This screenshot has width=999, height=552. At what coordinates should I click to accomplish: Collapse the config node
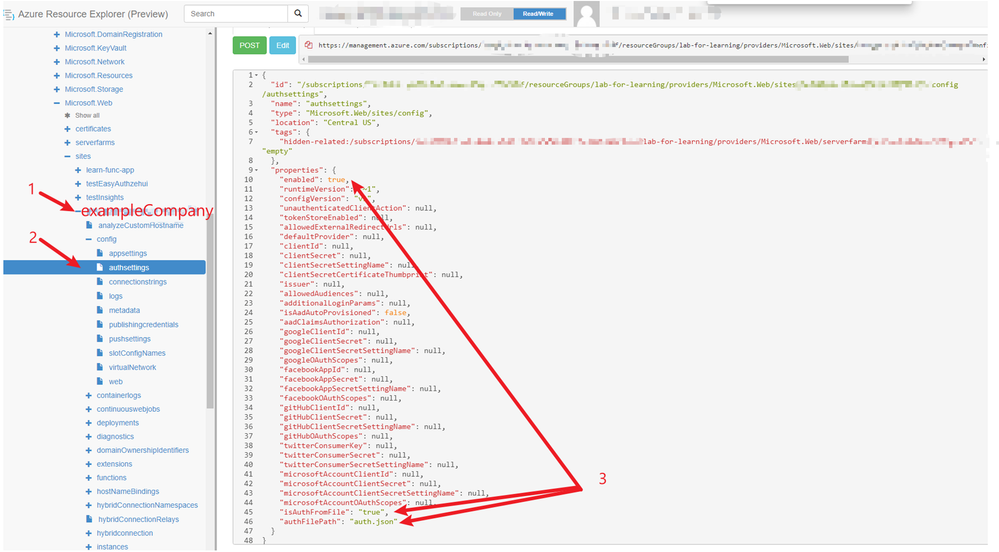click(x=89, y=239)
